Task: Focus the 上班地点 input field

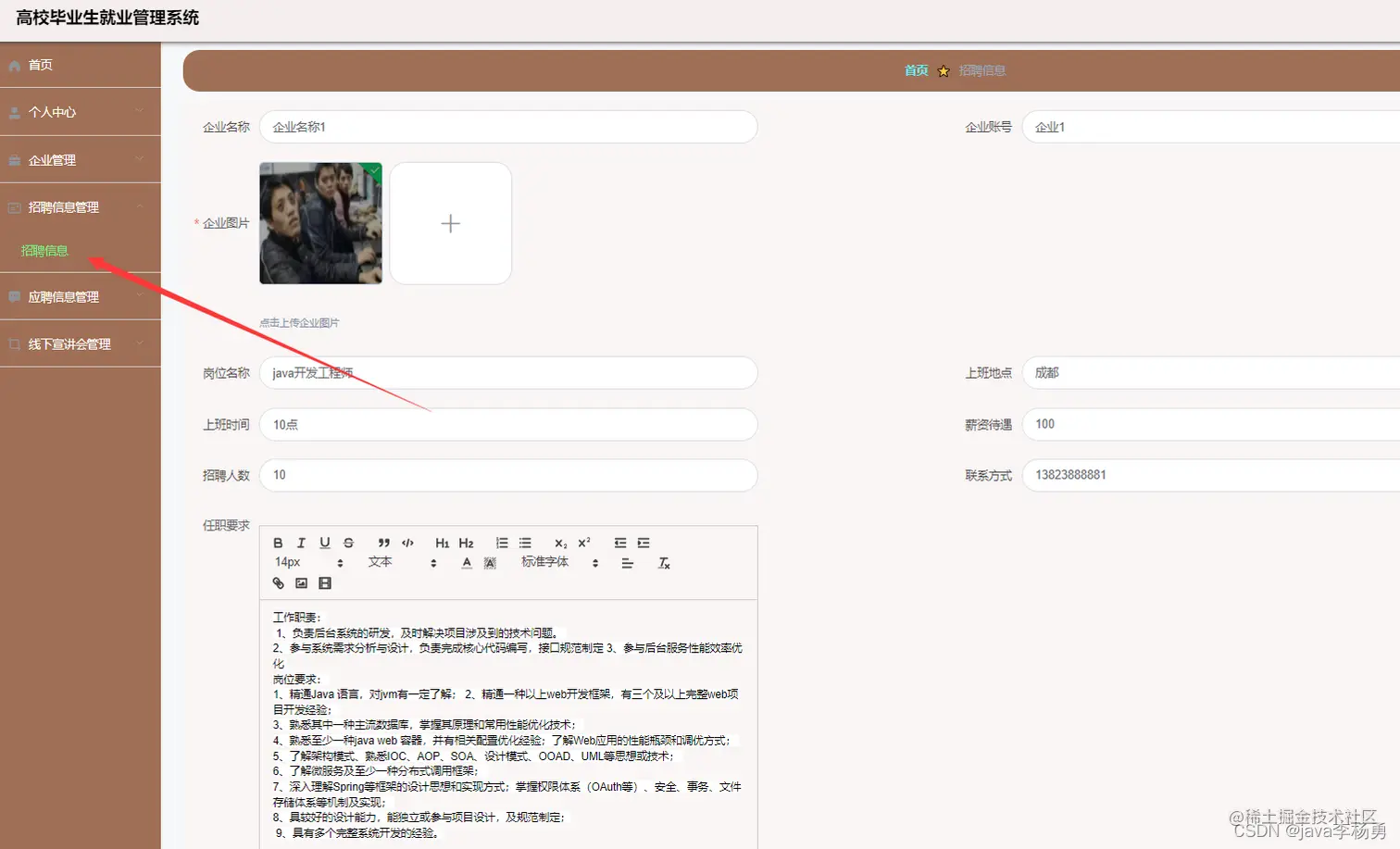Action: point(1211,373)
